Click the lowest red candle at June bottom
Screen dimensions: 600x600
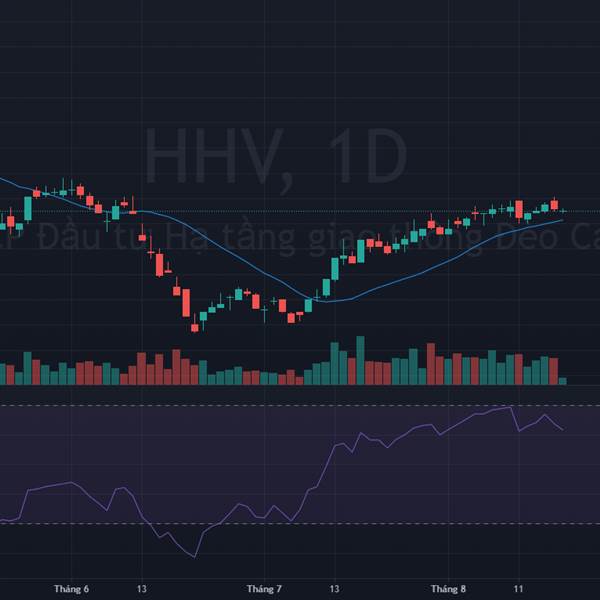195,328
